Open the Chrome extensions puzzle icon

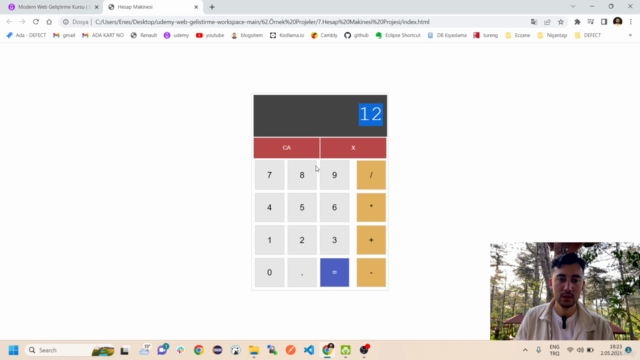point(577,22)
